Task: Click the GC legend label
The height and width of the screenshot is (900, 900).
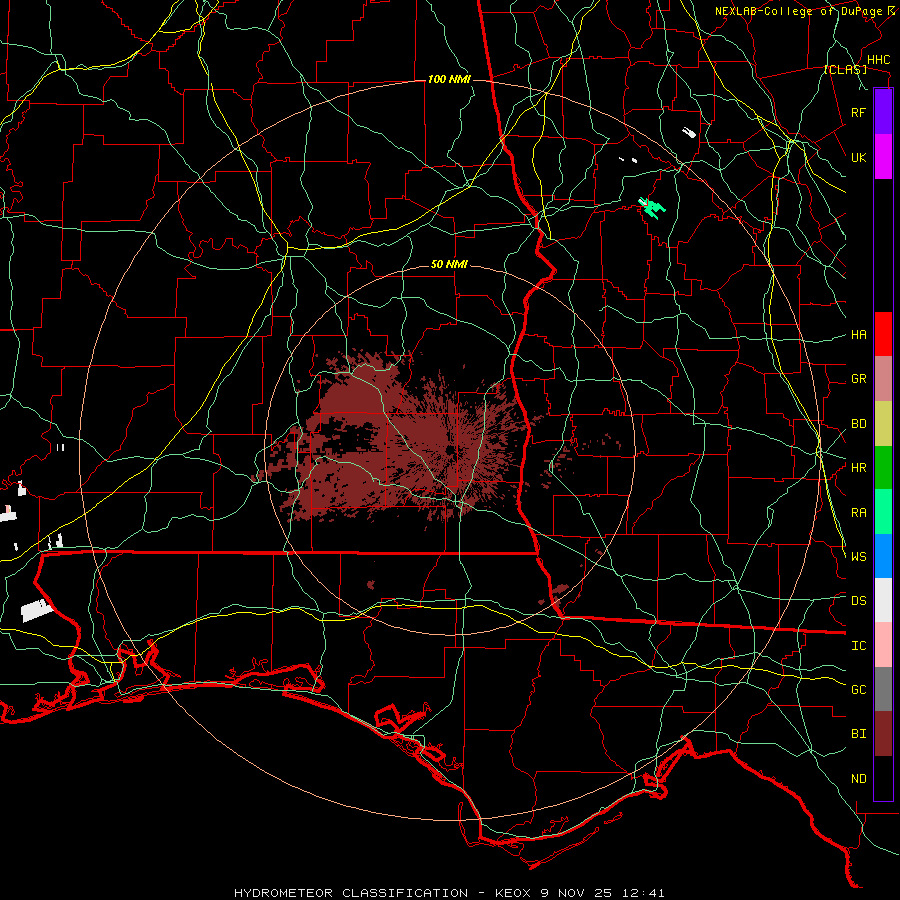Action: [x=859, y=689]
